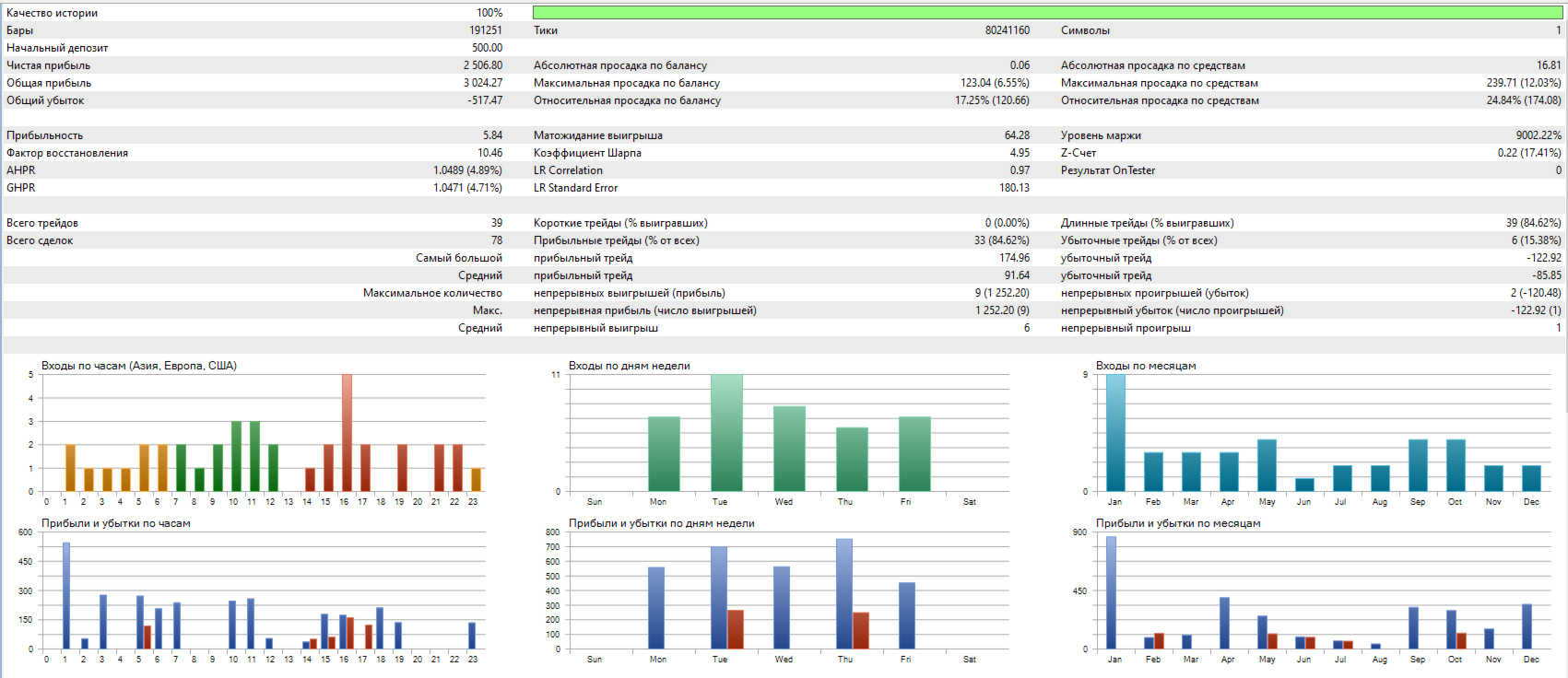The width and height of the screenshot is (1568, 678).
Task: Click the tallest red hour-16 entries bar
Action: click(347, 433)
